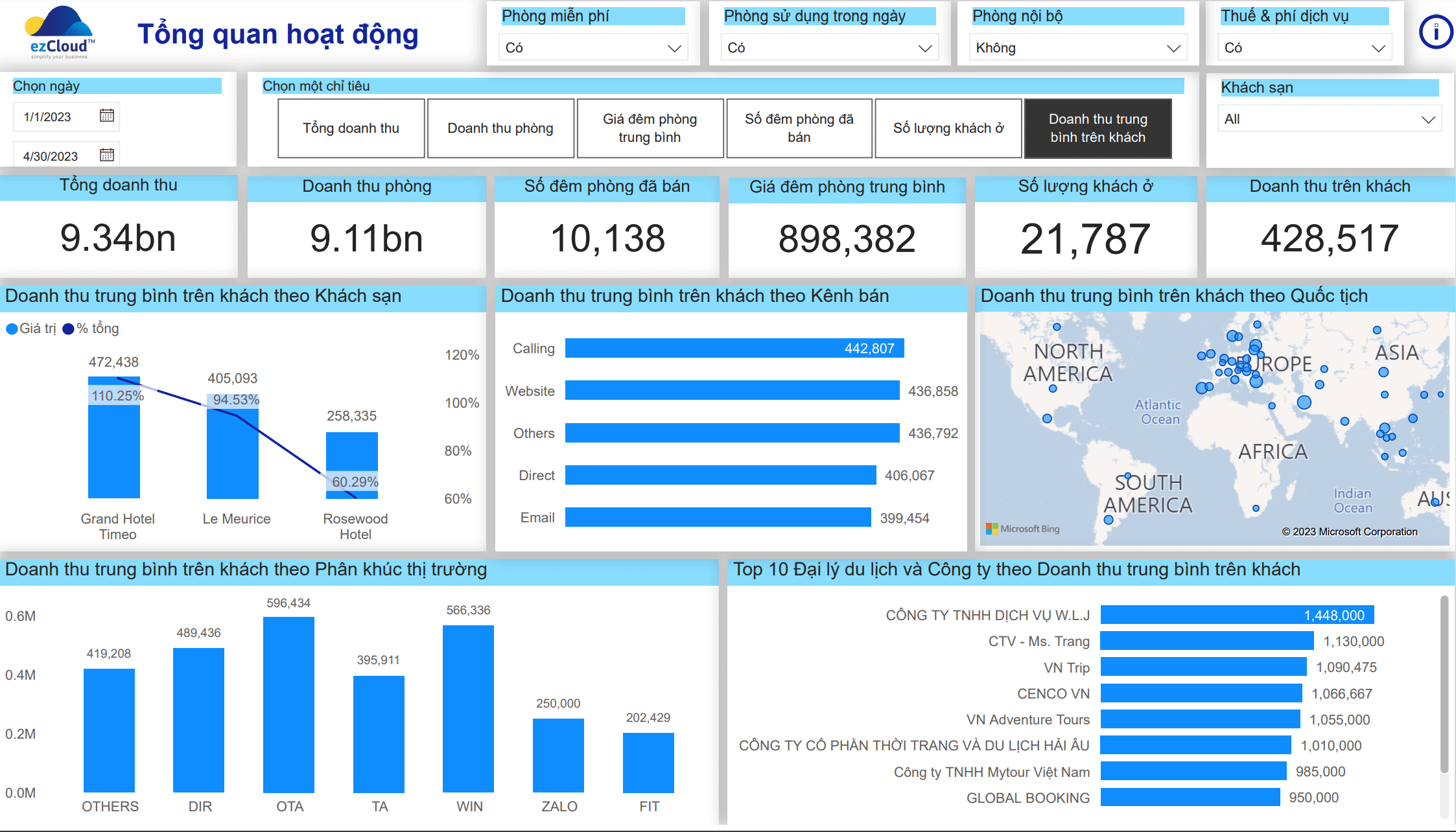Select the Tổng doanh thu metric button
This screenshot has width=1456, height=832.
[x=351, y=128]
